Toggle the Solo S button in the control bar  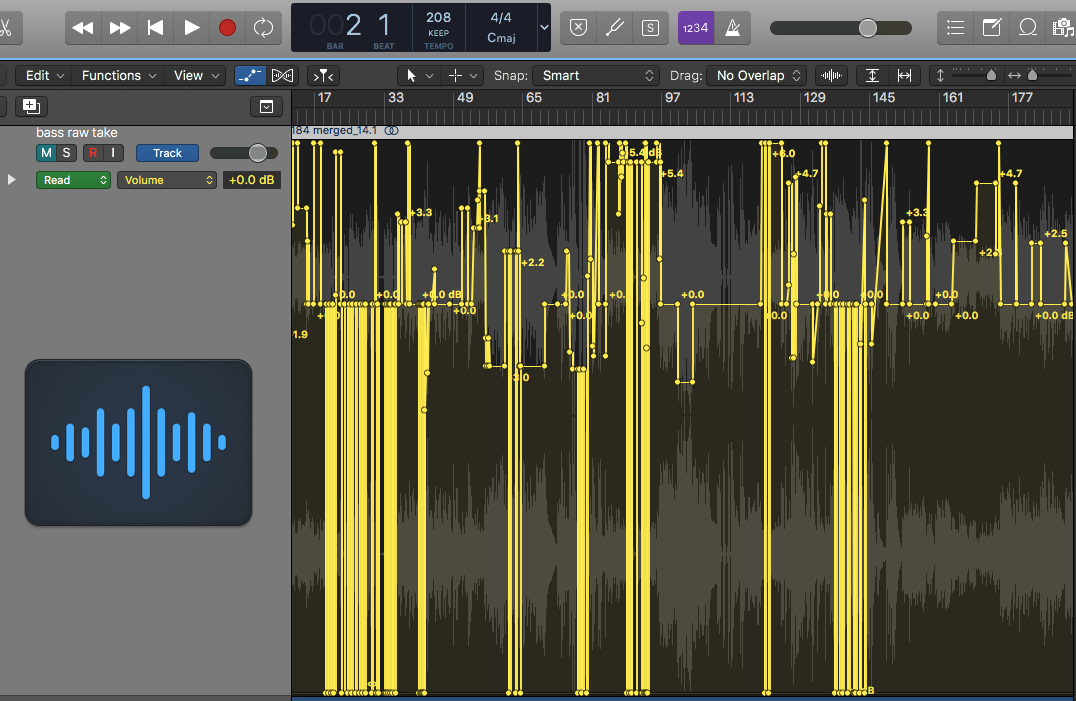click(650, 28)
